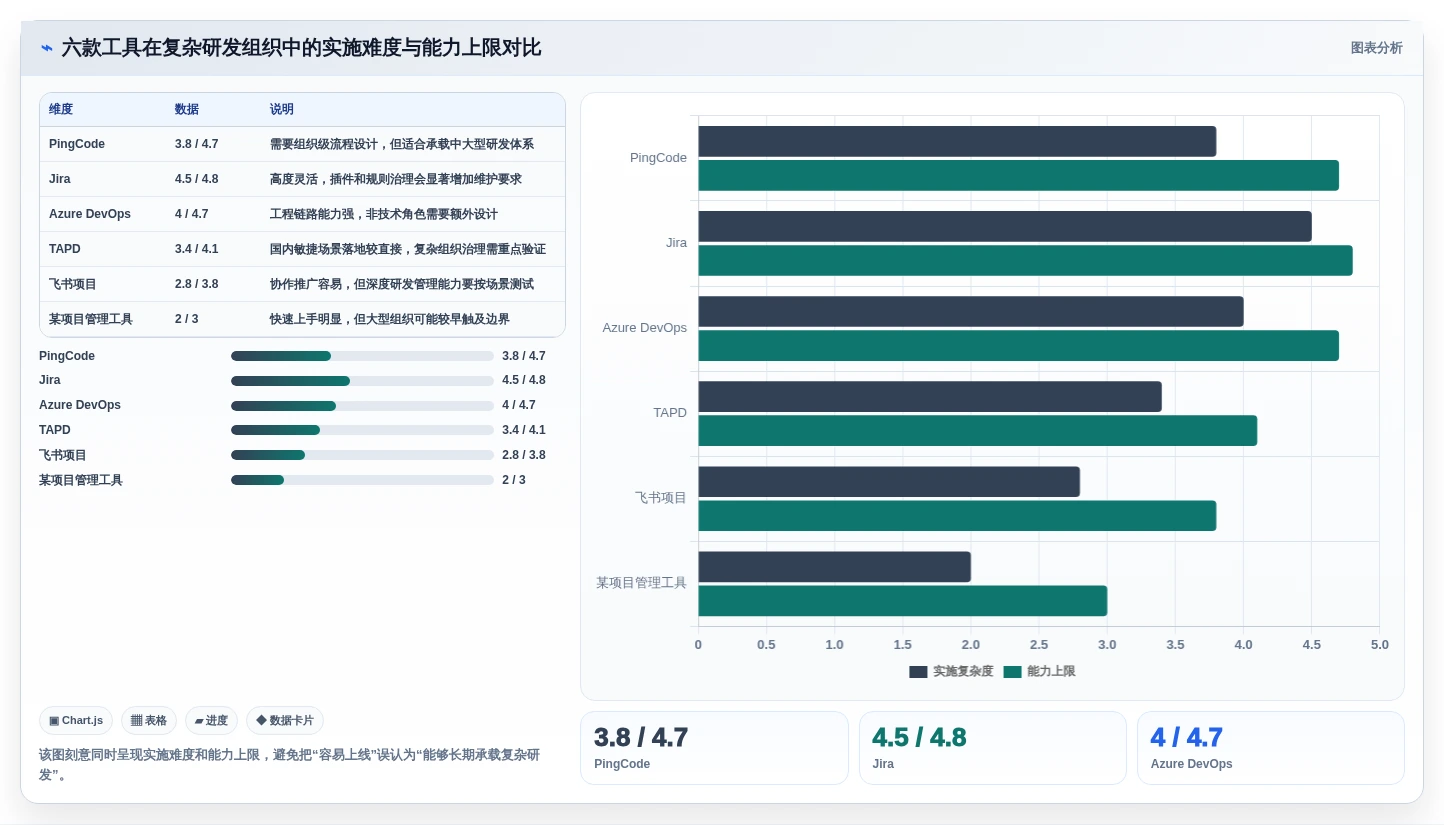Click Azure DevOps dark bar in chart
Image resolution: width=1444 pixels, height=825 pixels.
coord(971,311)
